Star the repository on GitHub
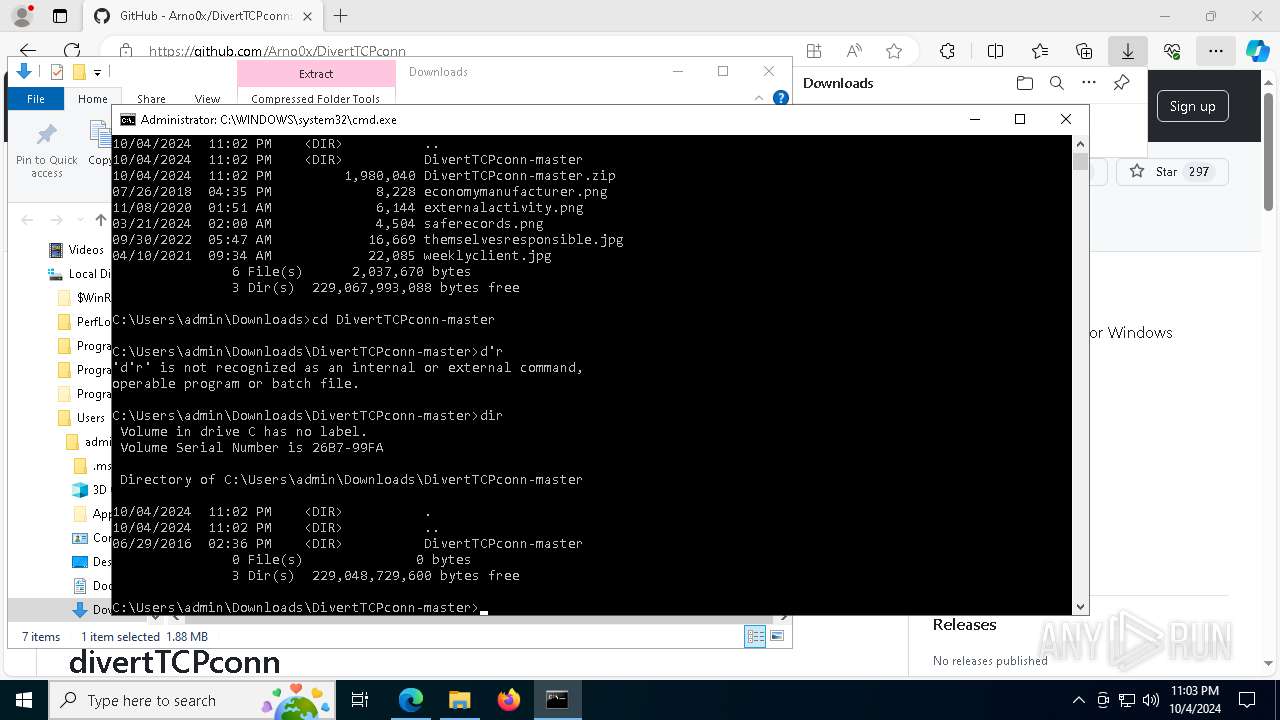The image size is (1280, 720). click(1172, 172)
